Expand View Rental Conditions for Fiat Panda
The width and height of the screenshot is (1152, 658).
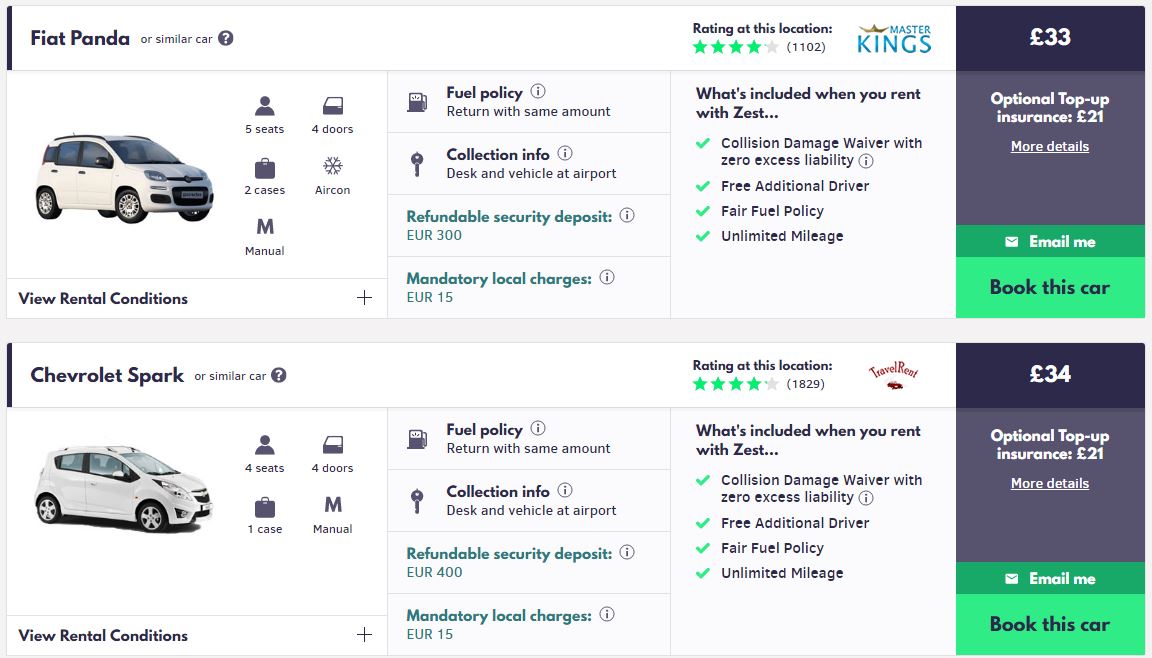364,298
